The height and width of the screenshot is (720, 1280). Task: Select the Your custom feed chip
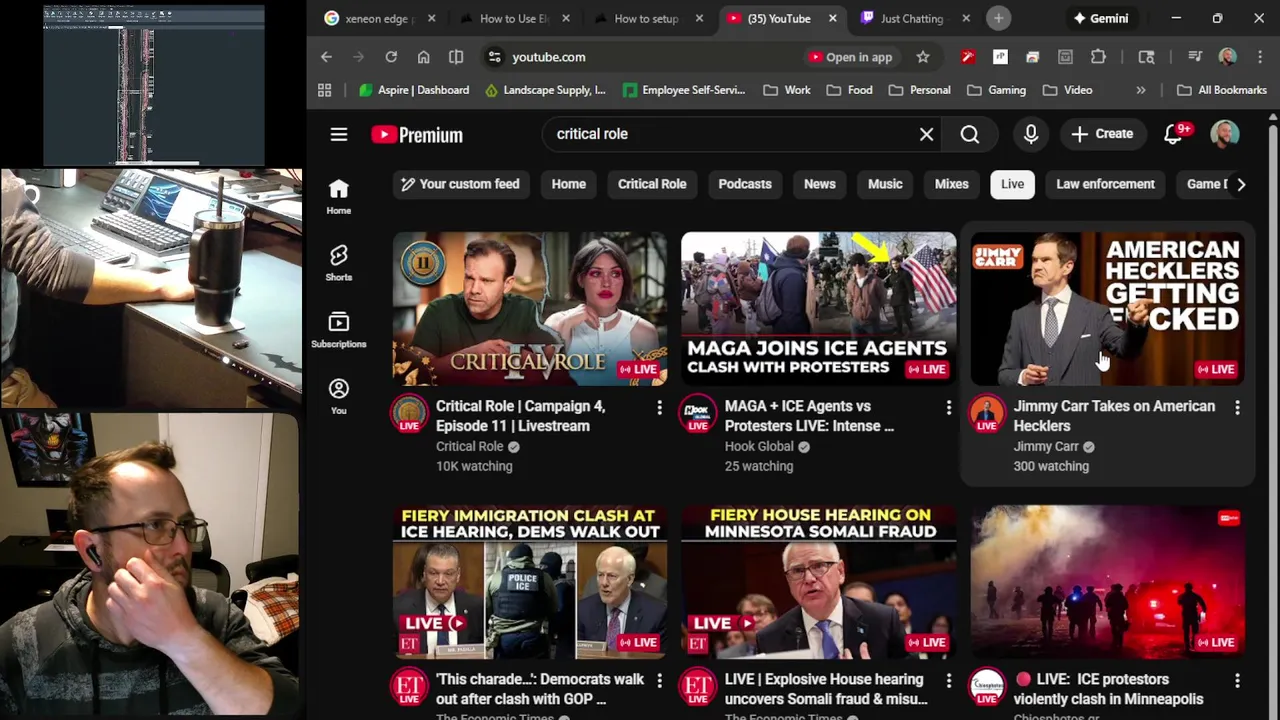(x=460, y=184)
